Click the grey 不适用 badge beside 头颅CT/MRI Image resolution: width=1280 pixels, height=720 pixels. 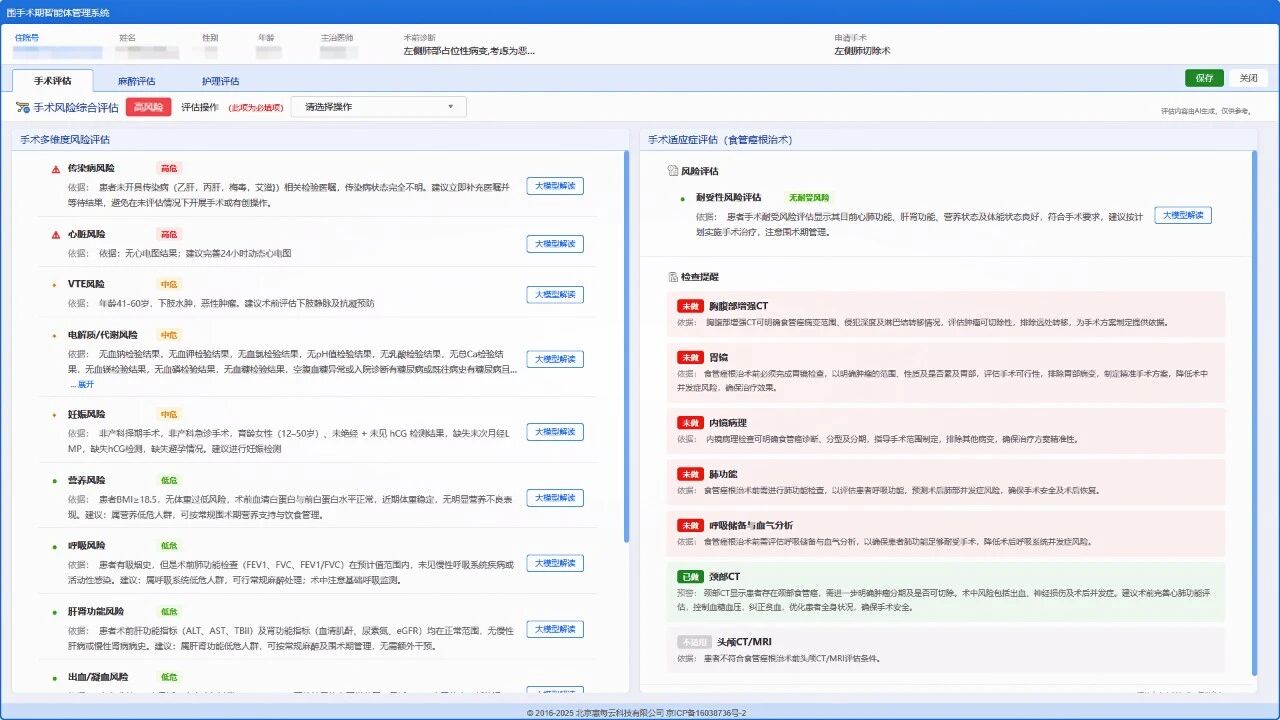coord(694,642)
